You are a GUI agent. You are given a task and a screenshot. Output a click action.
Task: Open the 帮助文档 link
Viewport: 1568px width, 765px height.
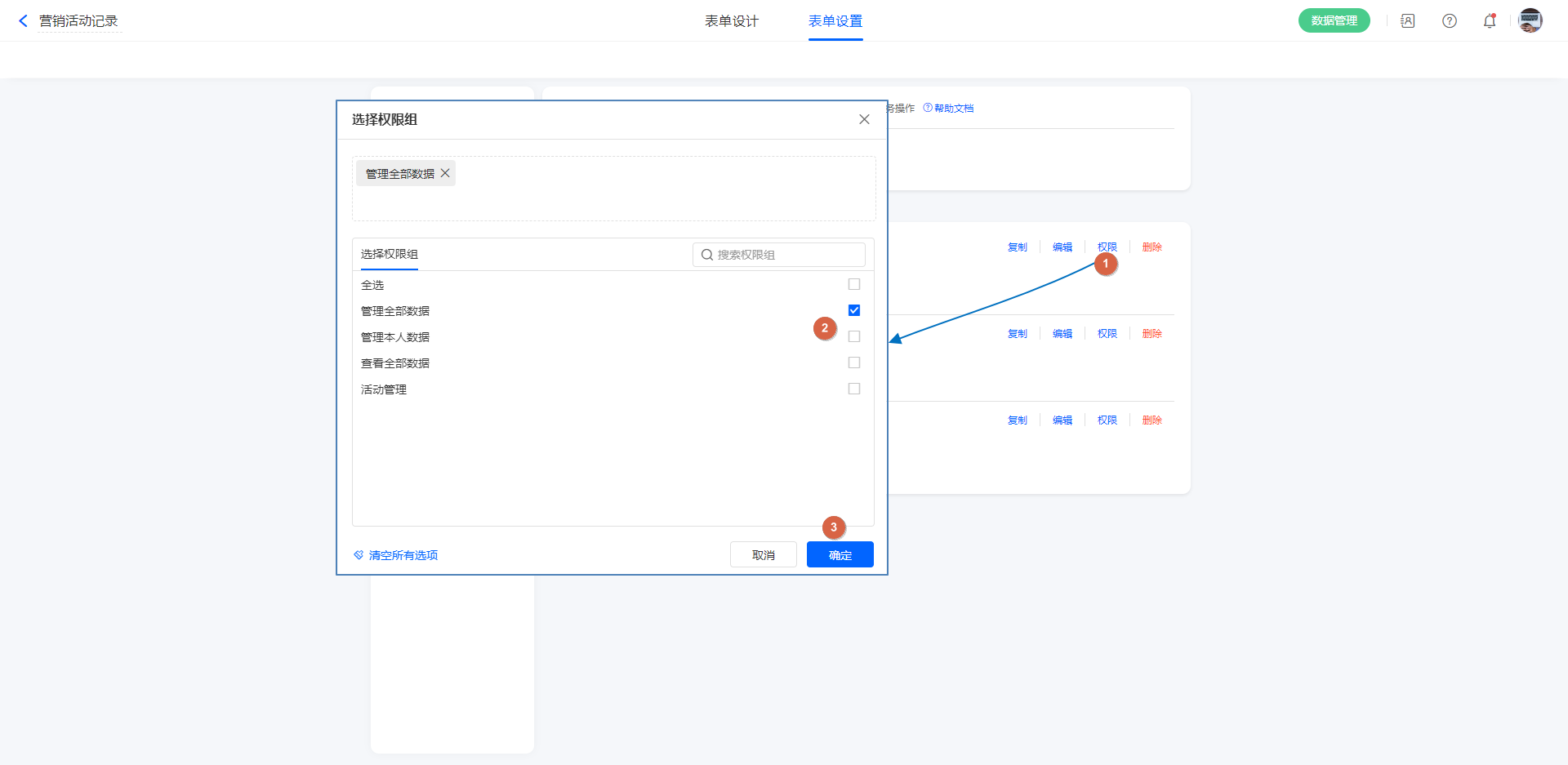pyautogui.click(x=953, y=109)
